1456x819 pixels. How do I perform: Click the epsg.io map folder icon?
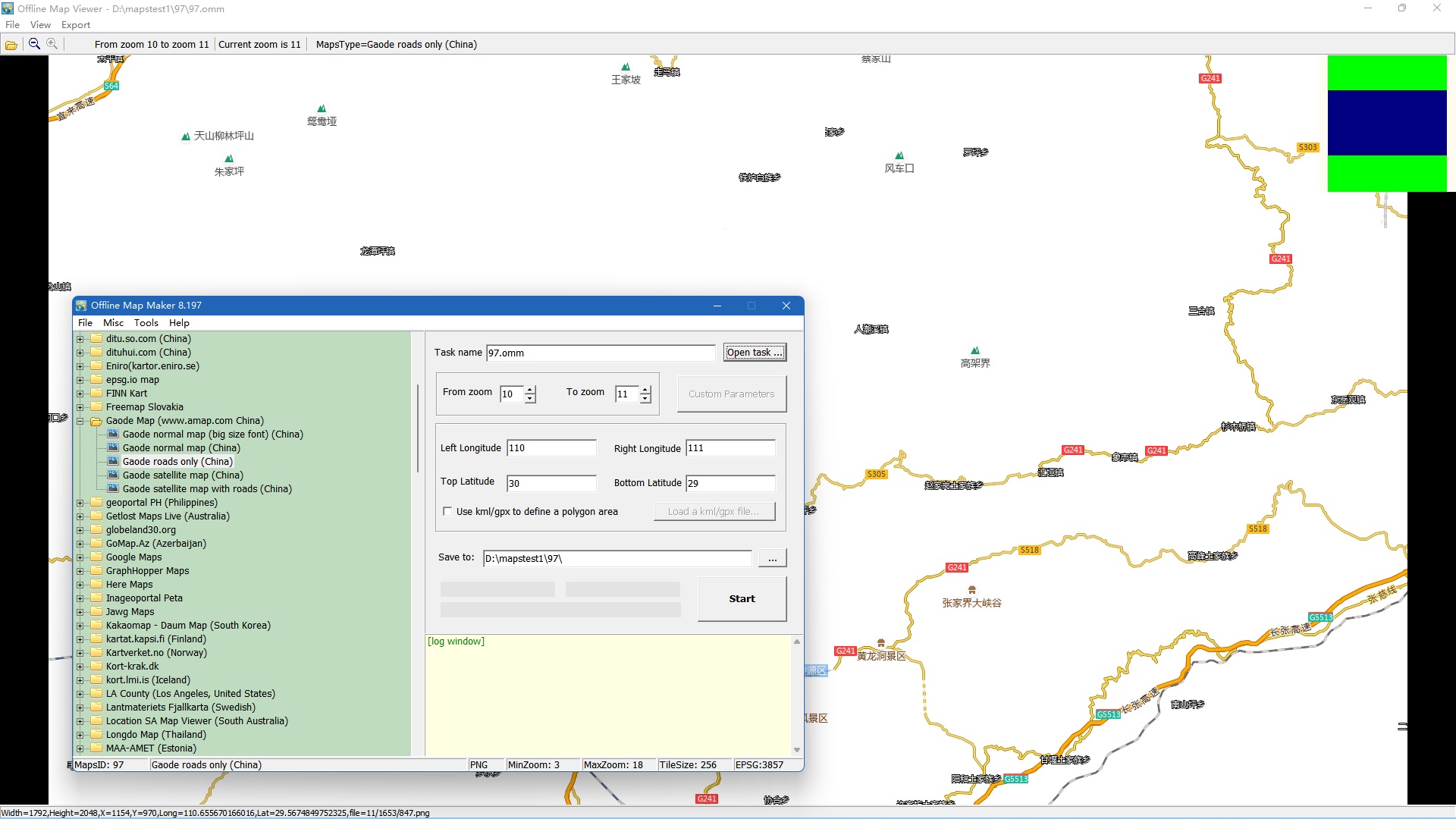(96, 380)
